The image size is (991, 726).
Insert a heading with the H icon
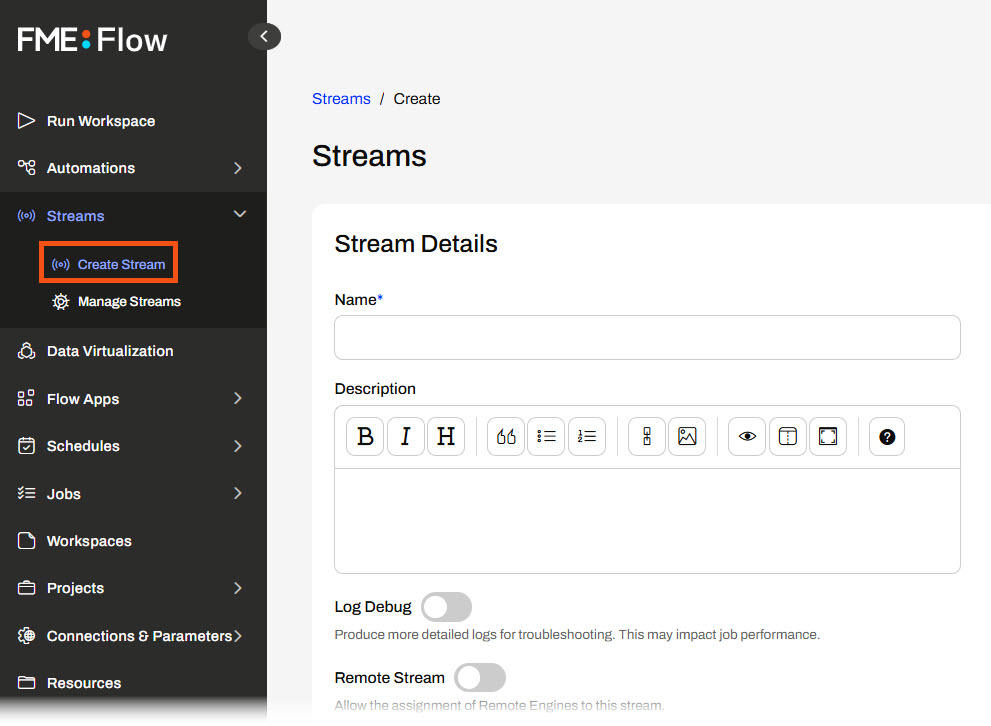[446, 437]
